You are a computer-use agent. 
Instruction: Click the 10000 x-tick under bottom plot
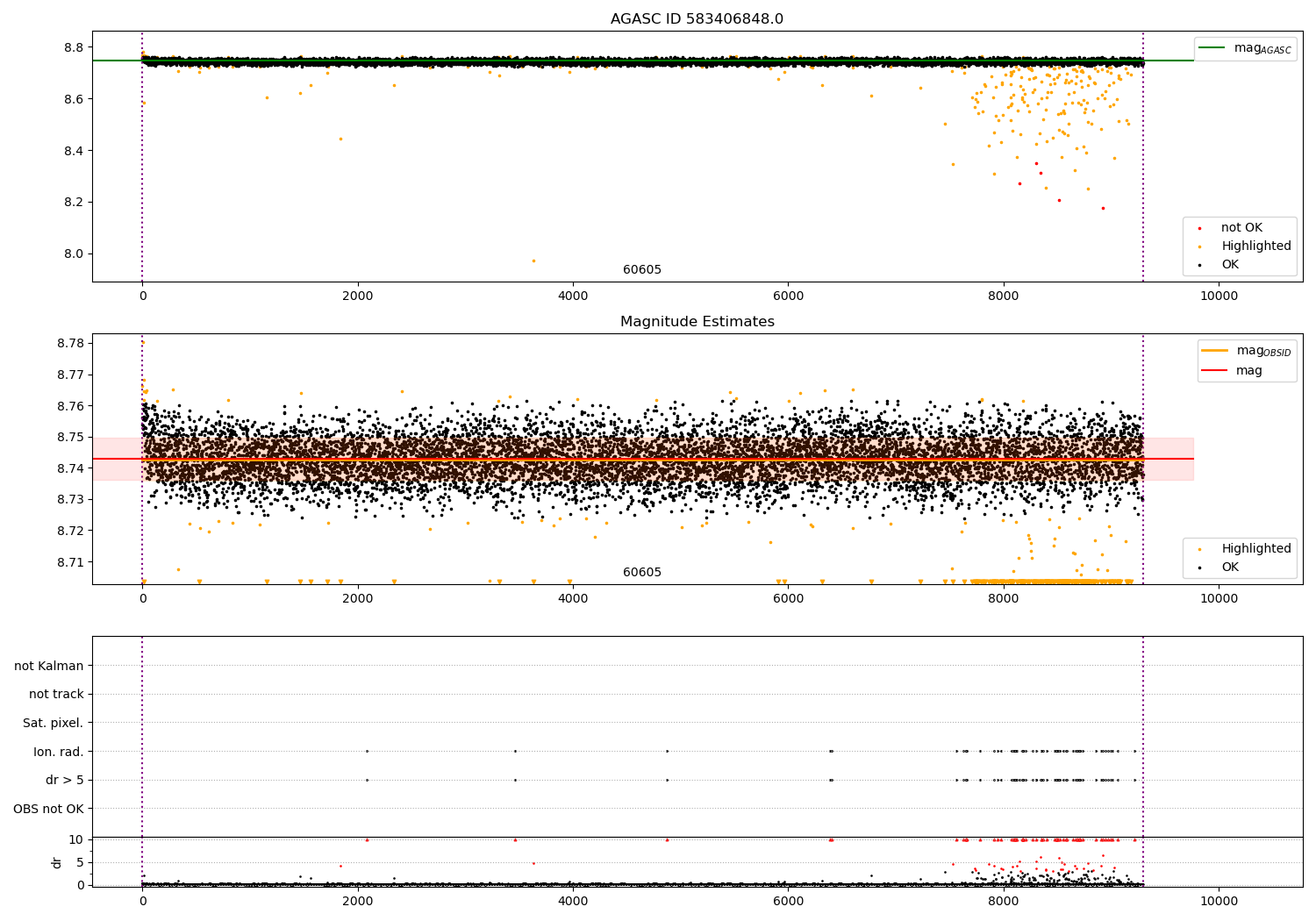pos(1219,902)
